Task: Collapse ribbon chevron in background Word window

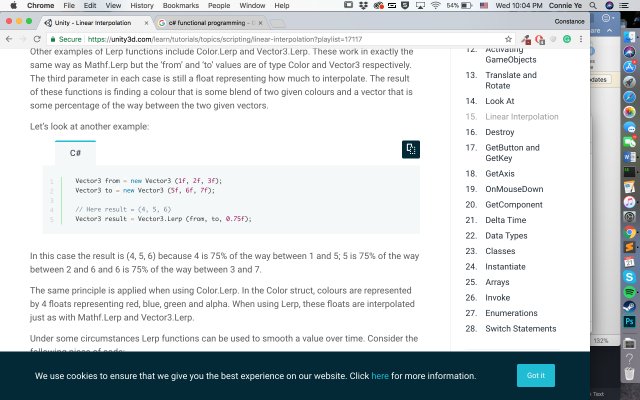Action: (609, 31)
